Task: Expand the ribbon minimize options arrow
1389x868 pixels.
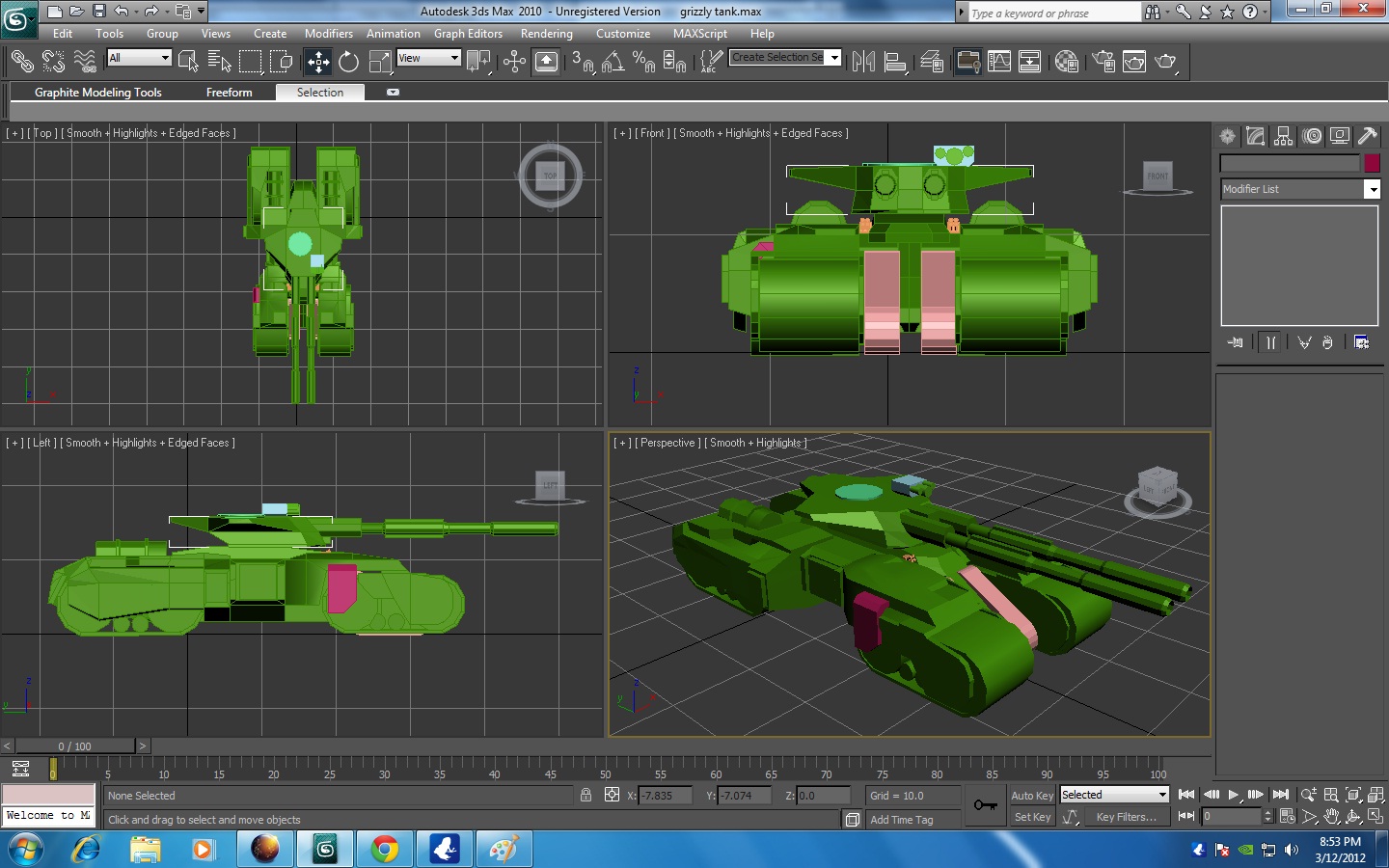Action: pos(393,93)
